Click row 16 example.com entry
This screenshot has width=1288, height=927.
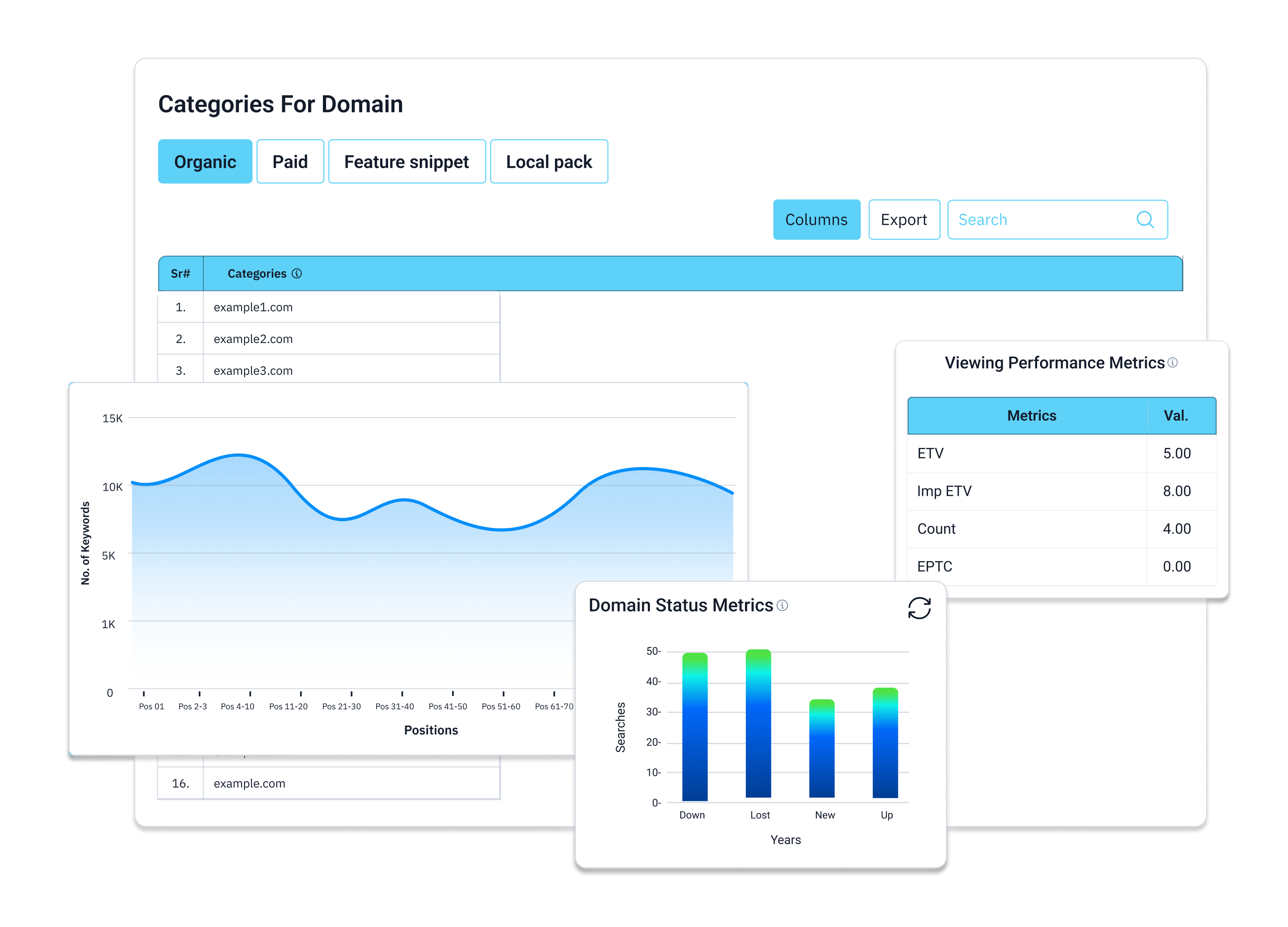[249, 783]
